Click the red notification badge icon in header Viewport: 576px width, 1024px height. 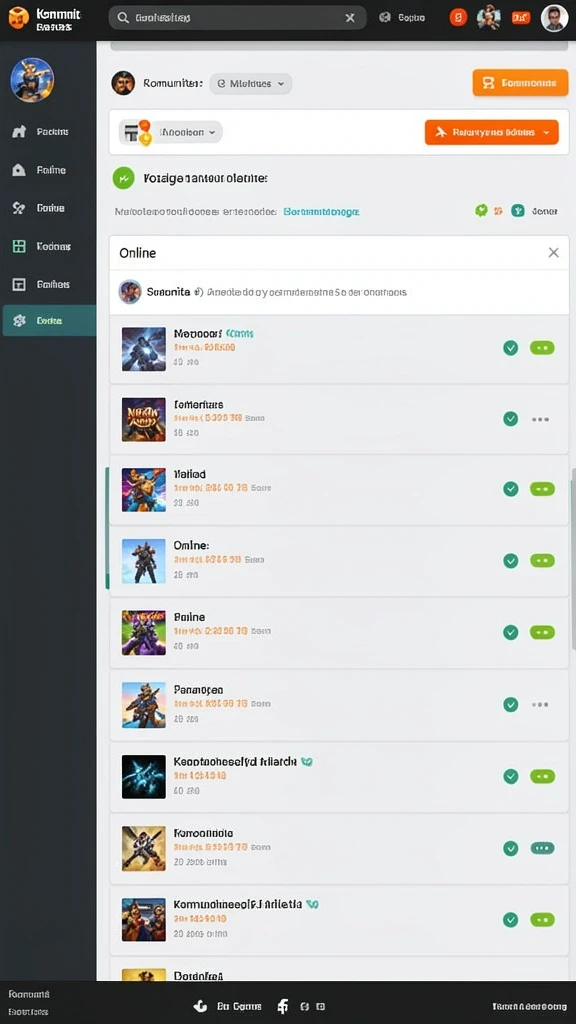pos(458,18)
